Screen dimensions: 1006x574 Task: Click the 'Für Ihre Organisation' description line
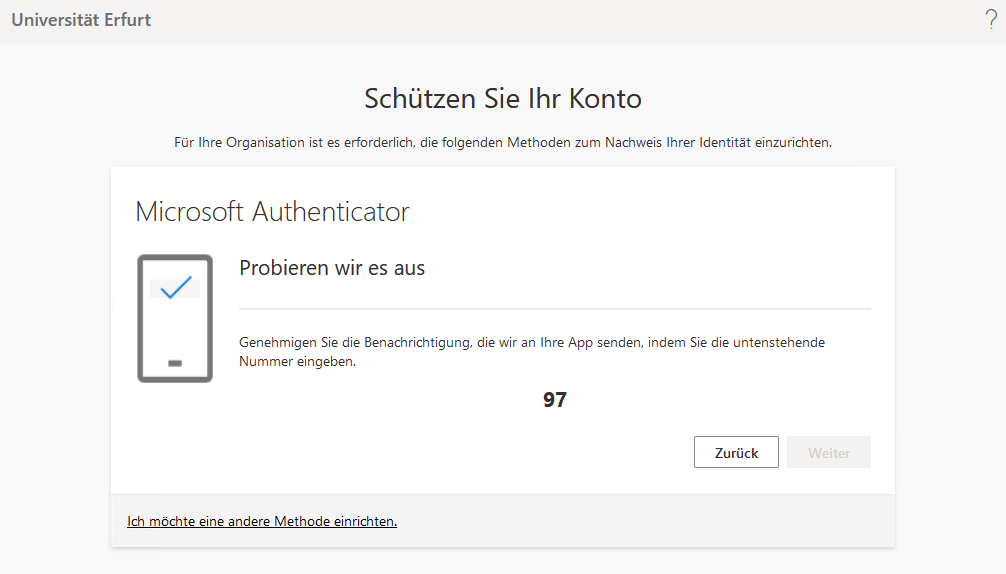(x=502, y=143)
